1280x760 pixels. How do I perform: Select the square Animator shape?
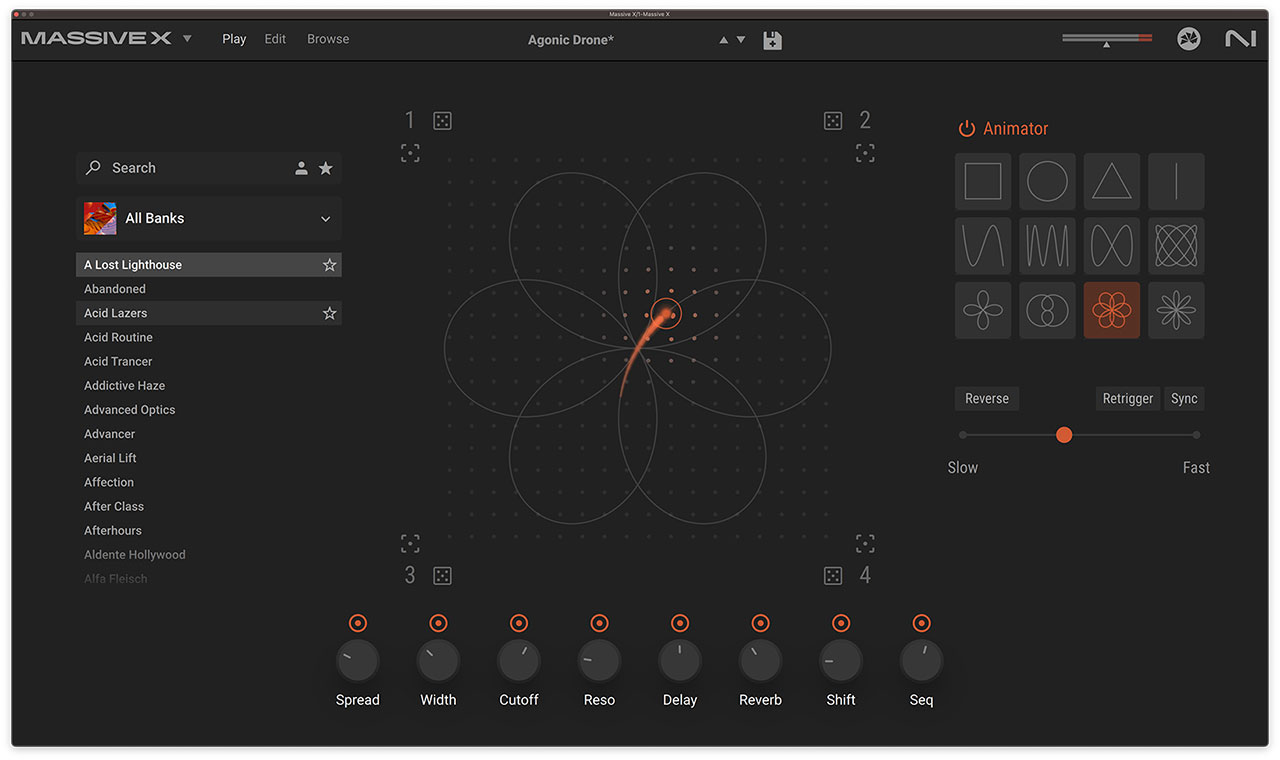click(x=982, y=181)
